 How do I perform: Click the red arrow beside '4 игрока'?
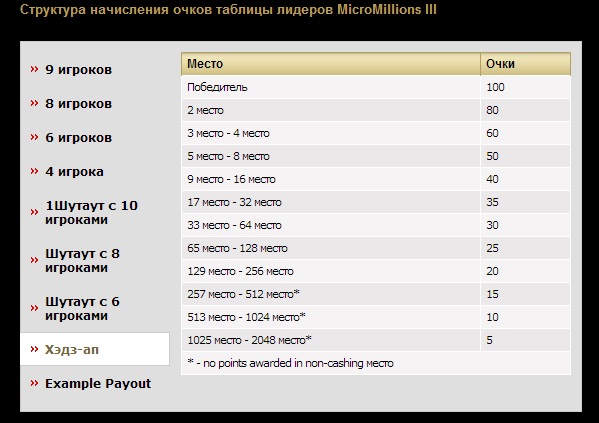34,171
